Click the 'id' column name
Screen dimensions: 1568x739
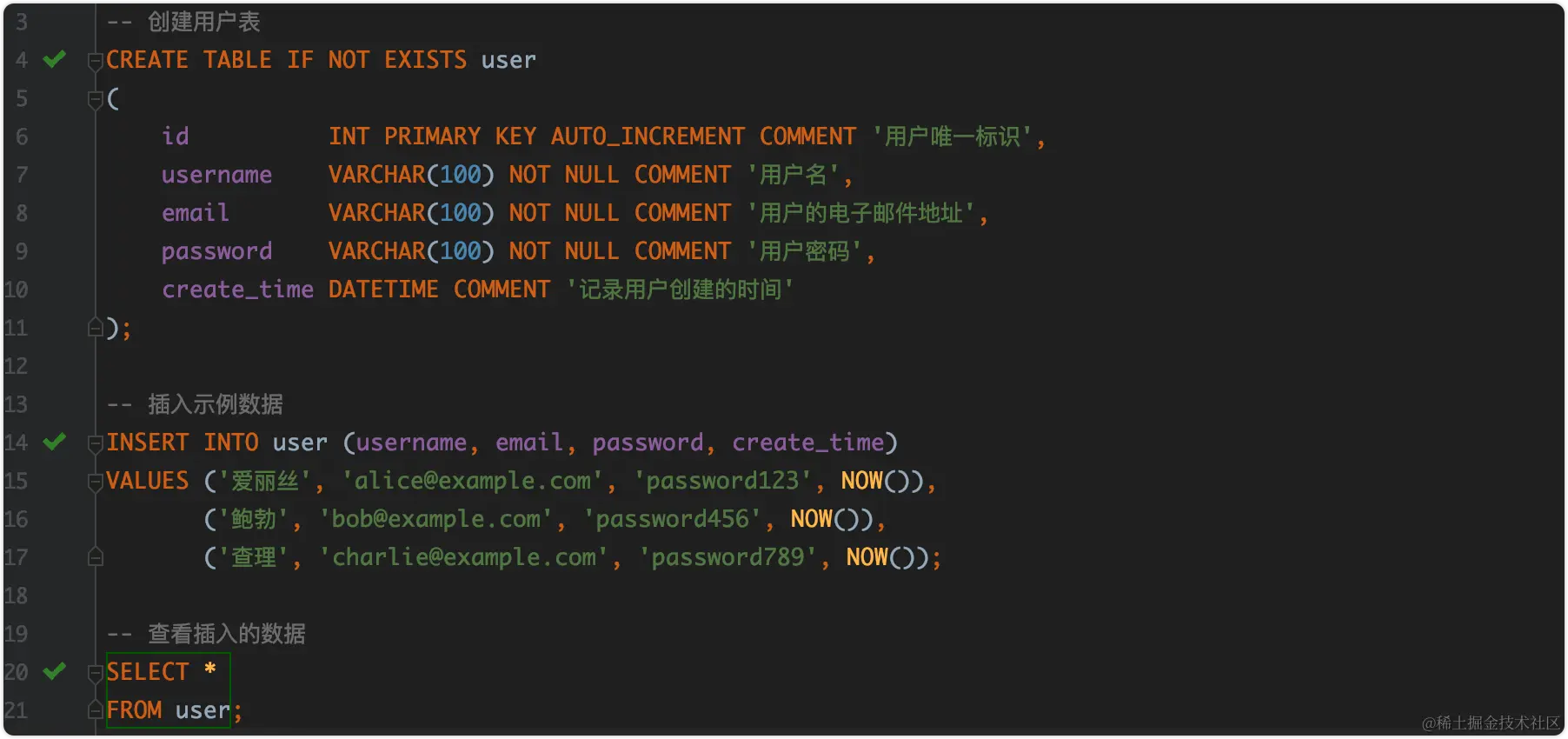[176, 136]
